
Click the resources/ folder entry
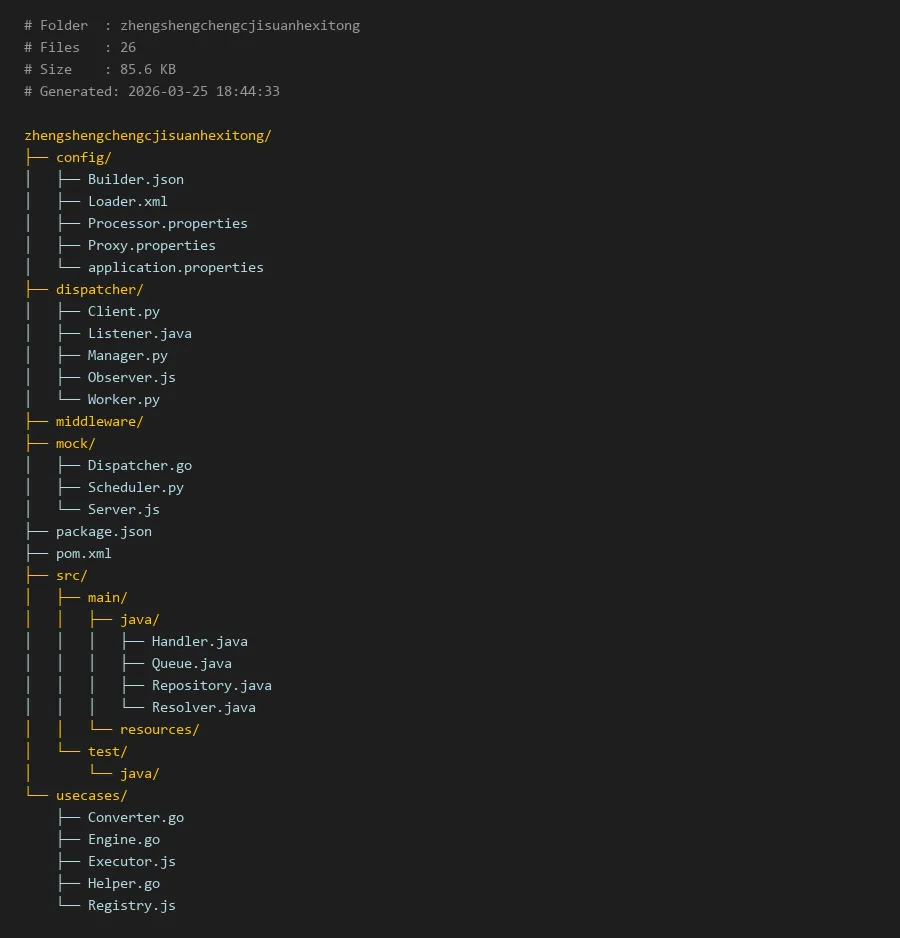(159, 729)
